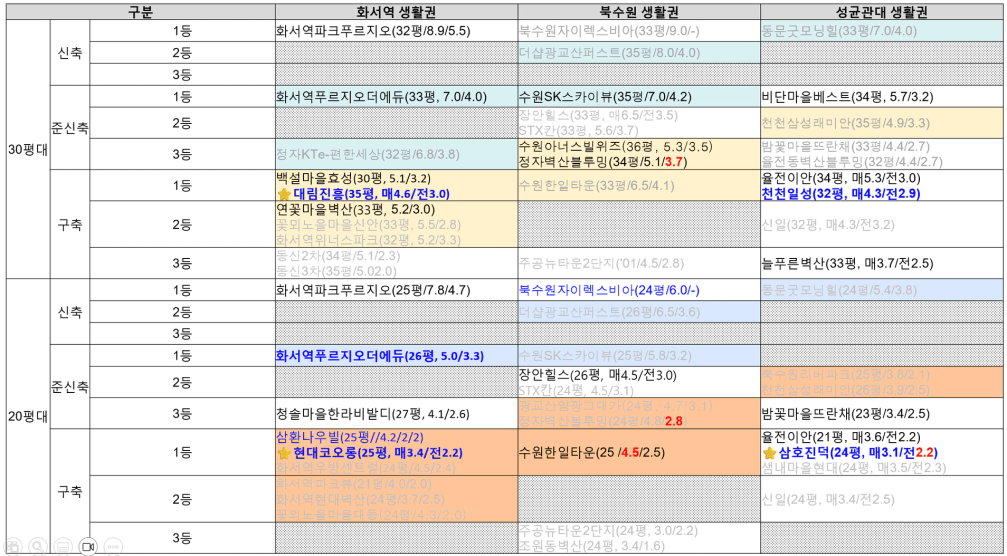
Task: Click the blue 현대코오롱(25평, 매3.4/전2.2) text
Action: coord(378,453)
